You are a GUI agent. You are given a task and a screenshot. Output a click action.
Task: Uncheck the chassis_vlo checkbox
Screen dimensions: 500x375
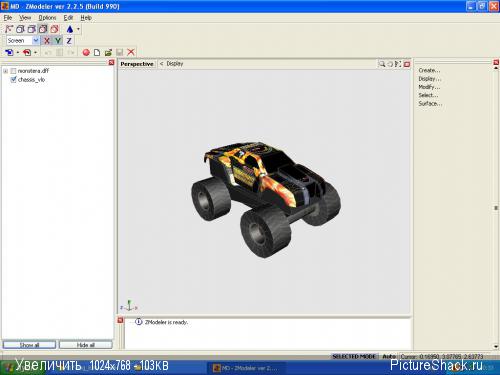pos(13,79)
